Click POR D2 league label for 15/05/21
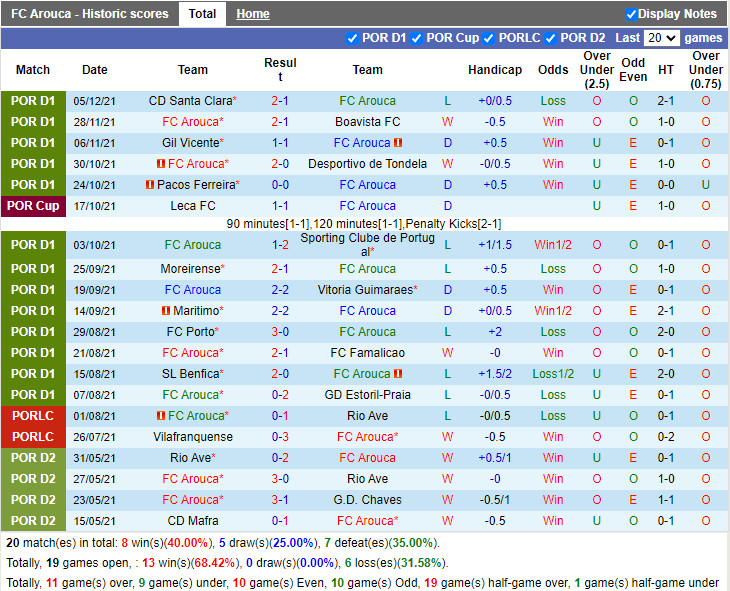Viewport: 730px width, 591px height. tap(33, 520)
